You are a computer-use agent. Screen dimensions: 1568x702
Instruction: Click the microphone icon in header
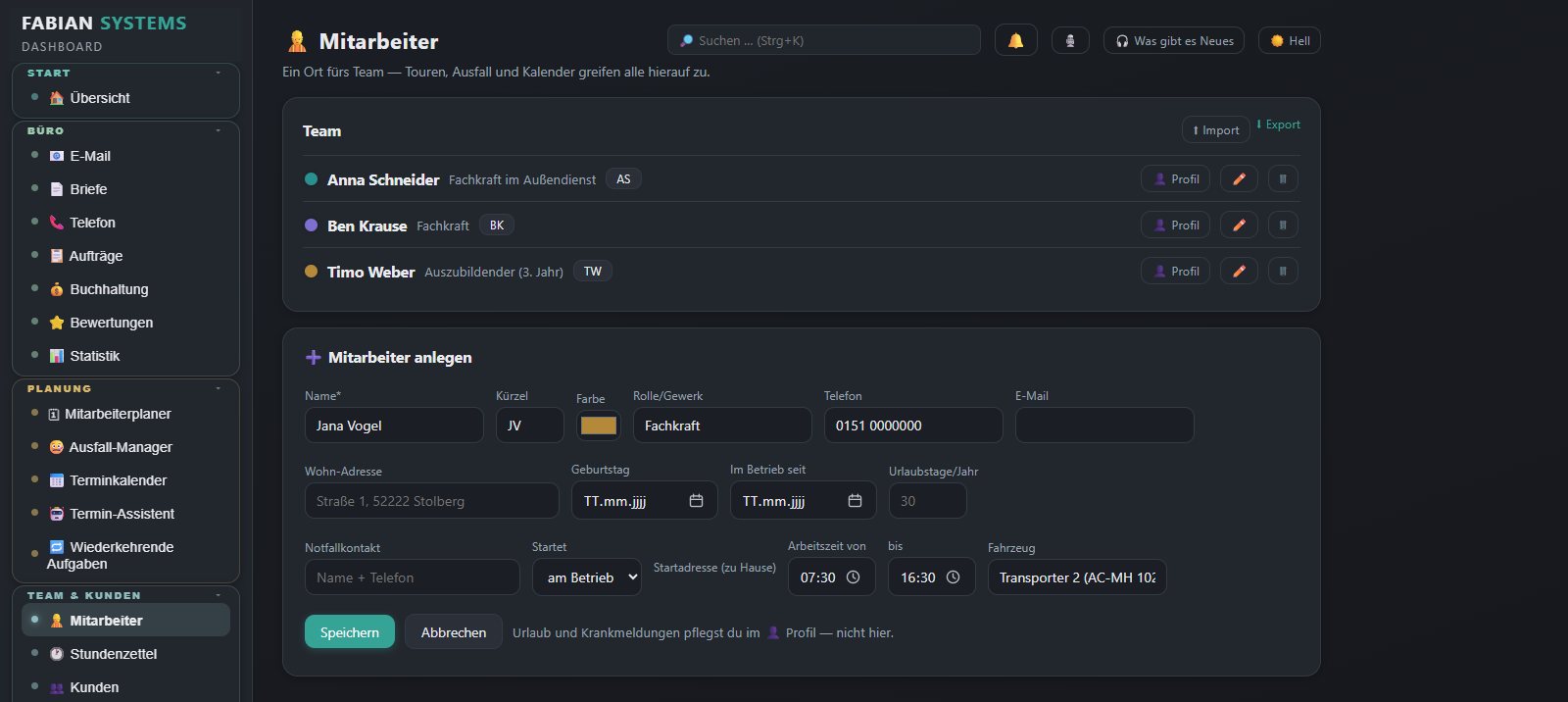click(x=1070, y=40)
